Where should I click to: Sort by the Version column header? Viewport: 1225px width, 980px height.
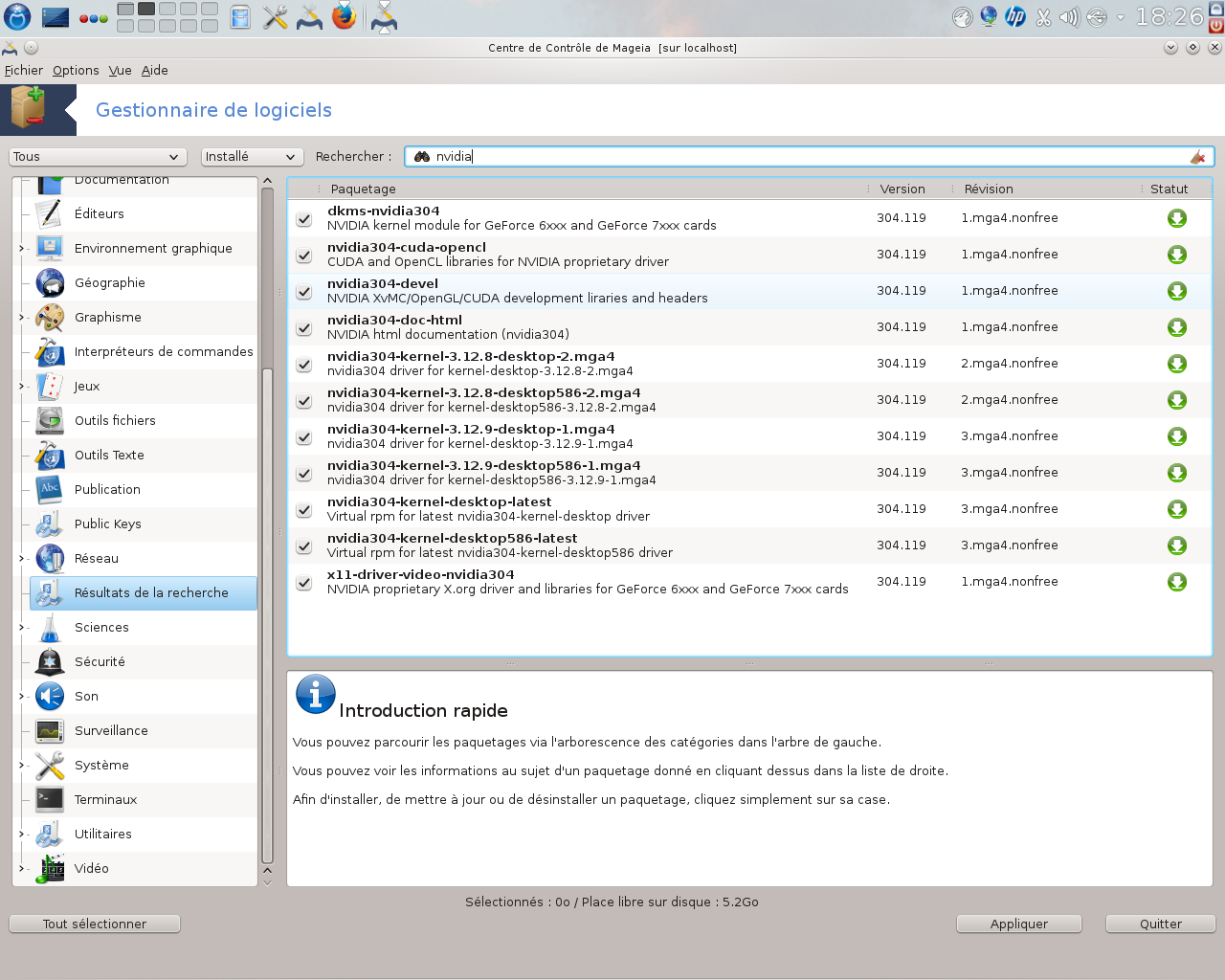click(x=910, y=189)
